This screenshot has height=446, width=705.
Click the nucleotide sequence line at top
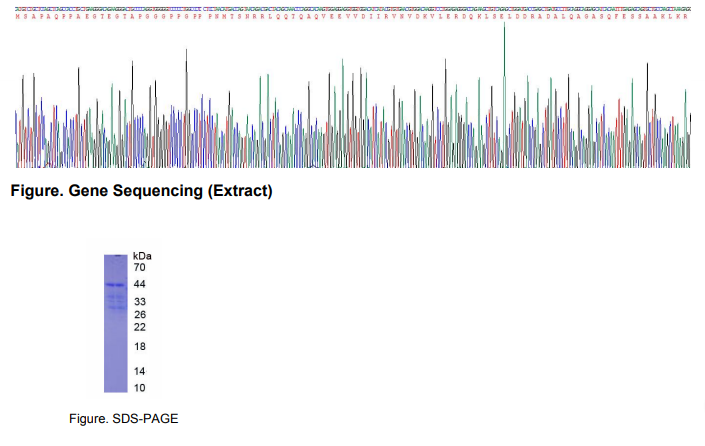pyautogui.click(x=353, y=9)
